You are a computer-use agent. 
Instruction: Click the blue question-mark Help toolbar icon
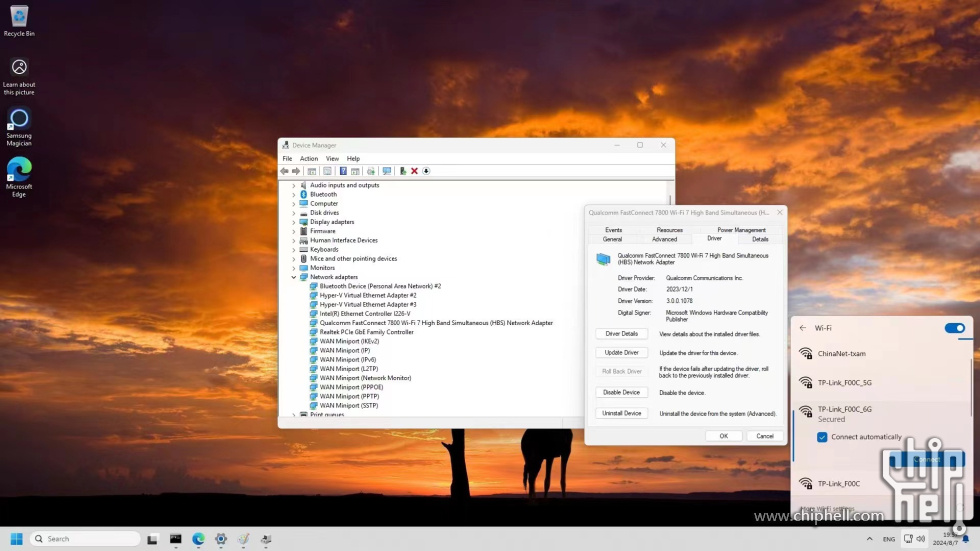343,171
